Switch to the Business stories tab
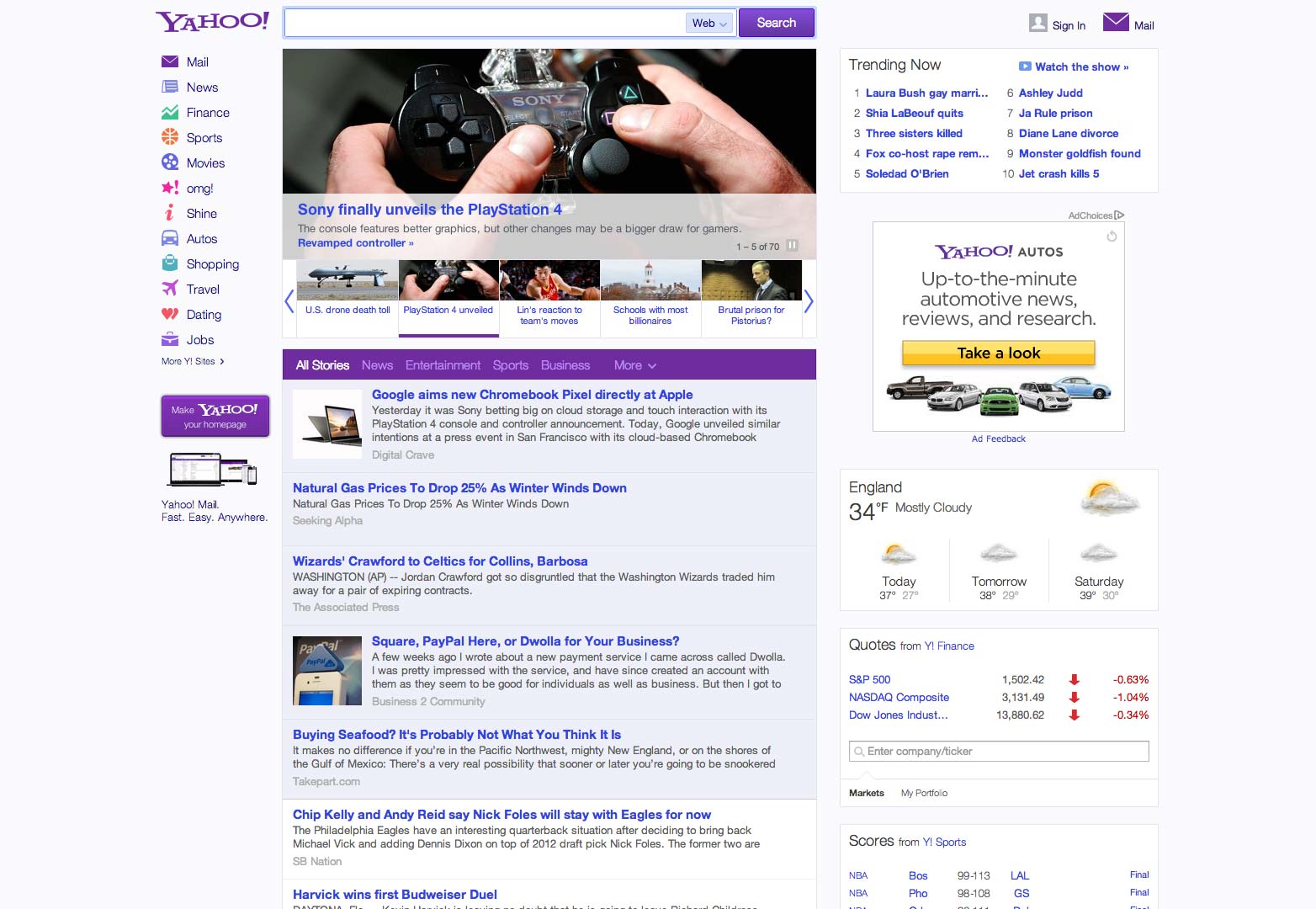The width and height of the screenshot is (1316, 909). click(565, 365)
